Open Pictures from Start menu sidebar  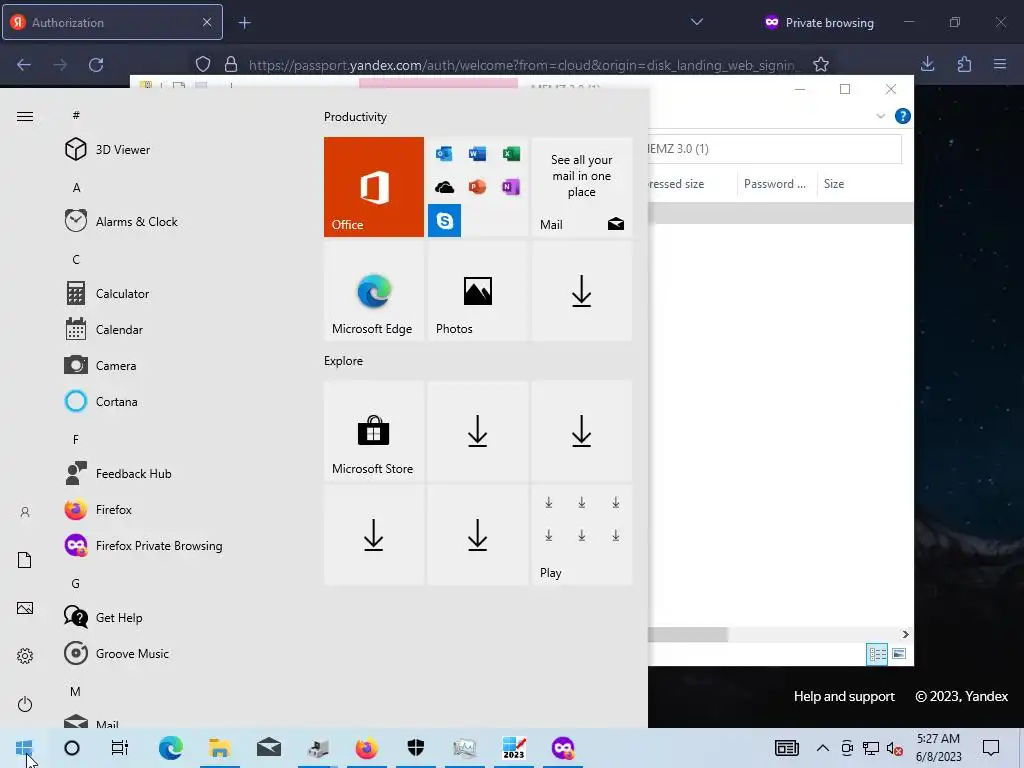[x=25, y=608]
